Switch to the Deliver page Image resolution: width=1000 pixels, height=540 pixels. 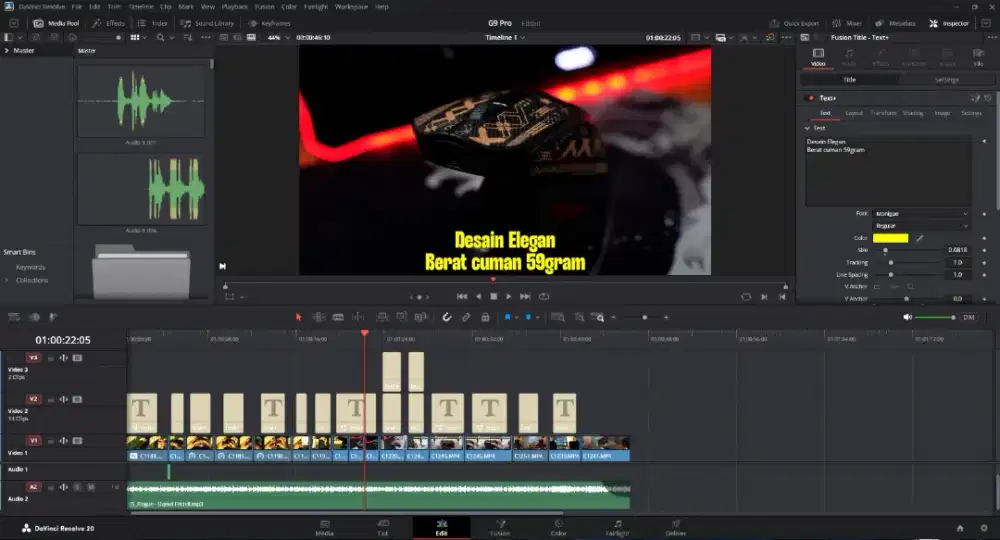coord(675,528)
